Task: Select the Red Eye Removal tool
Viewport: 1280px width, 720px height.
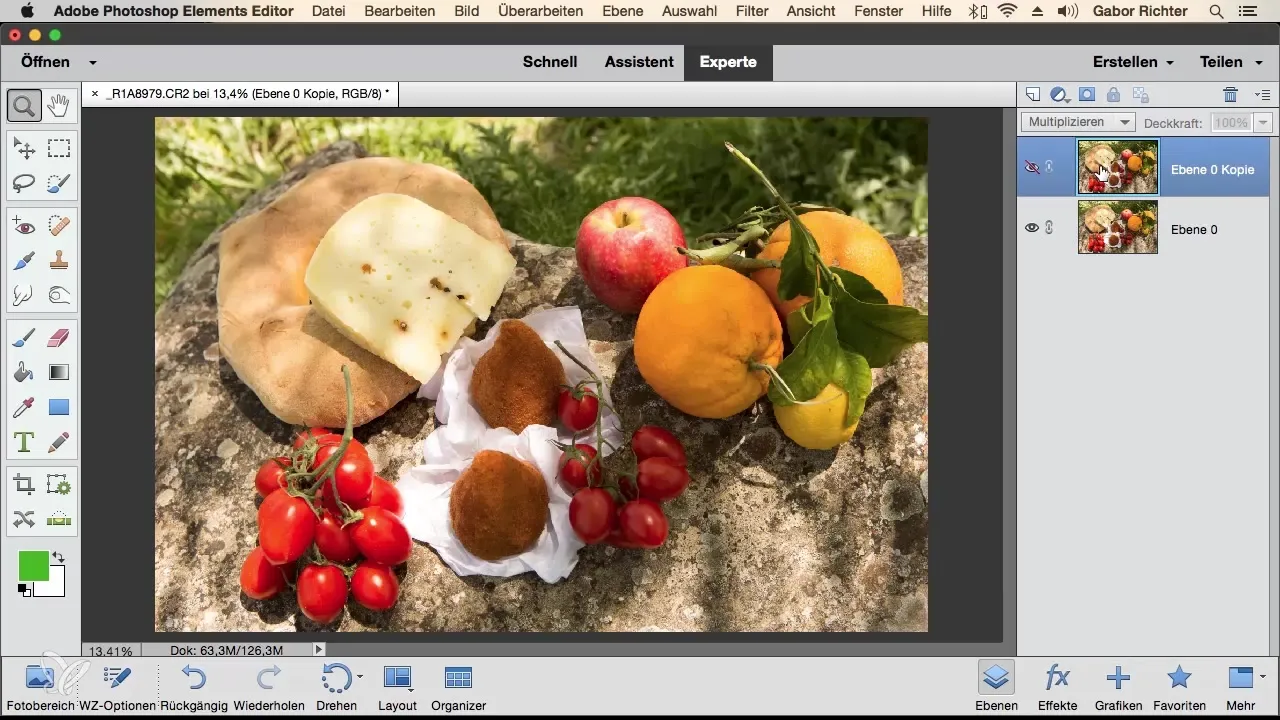Action: (24, 227)
